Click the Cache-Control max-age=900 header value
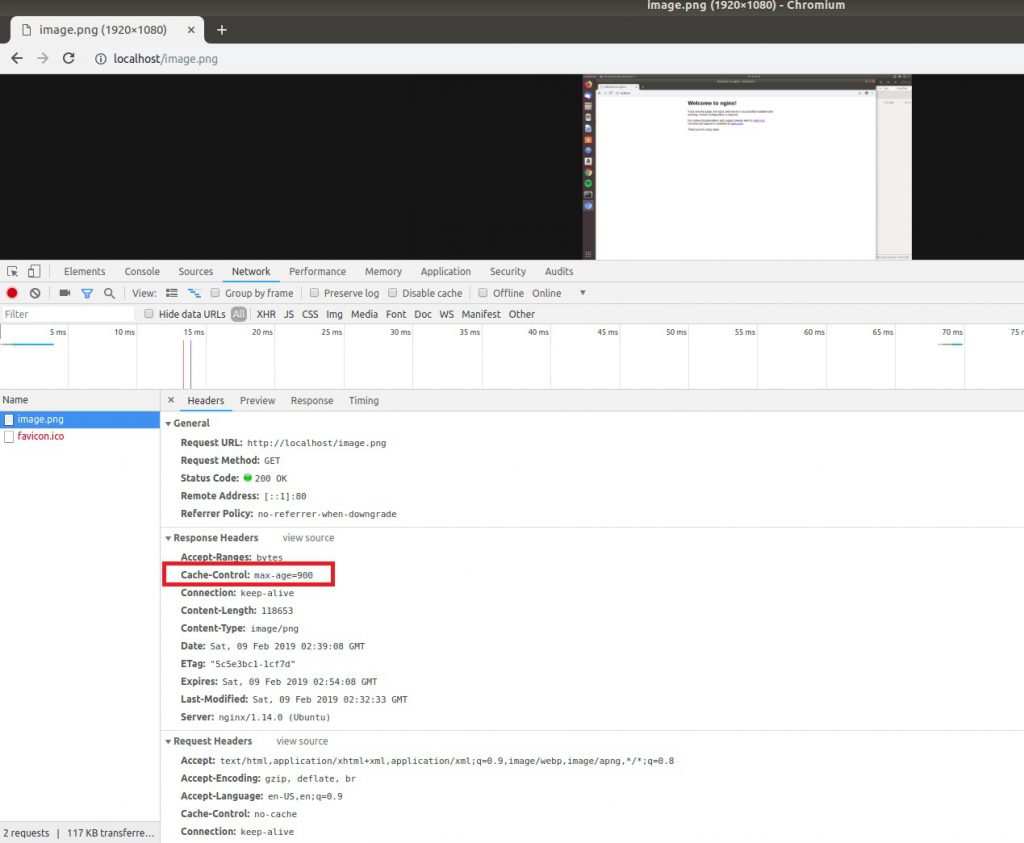The image size is (1024, 843). tap(283, 576)
